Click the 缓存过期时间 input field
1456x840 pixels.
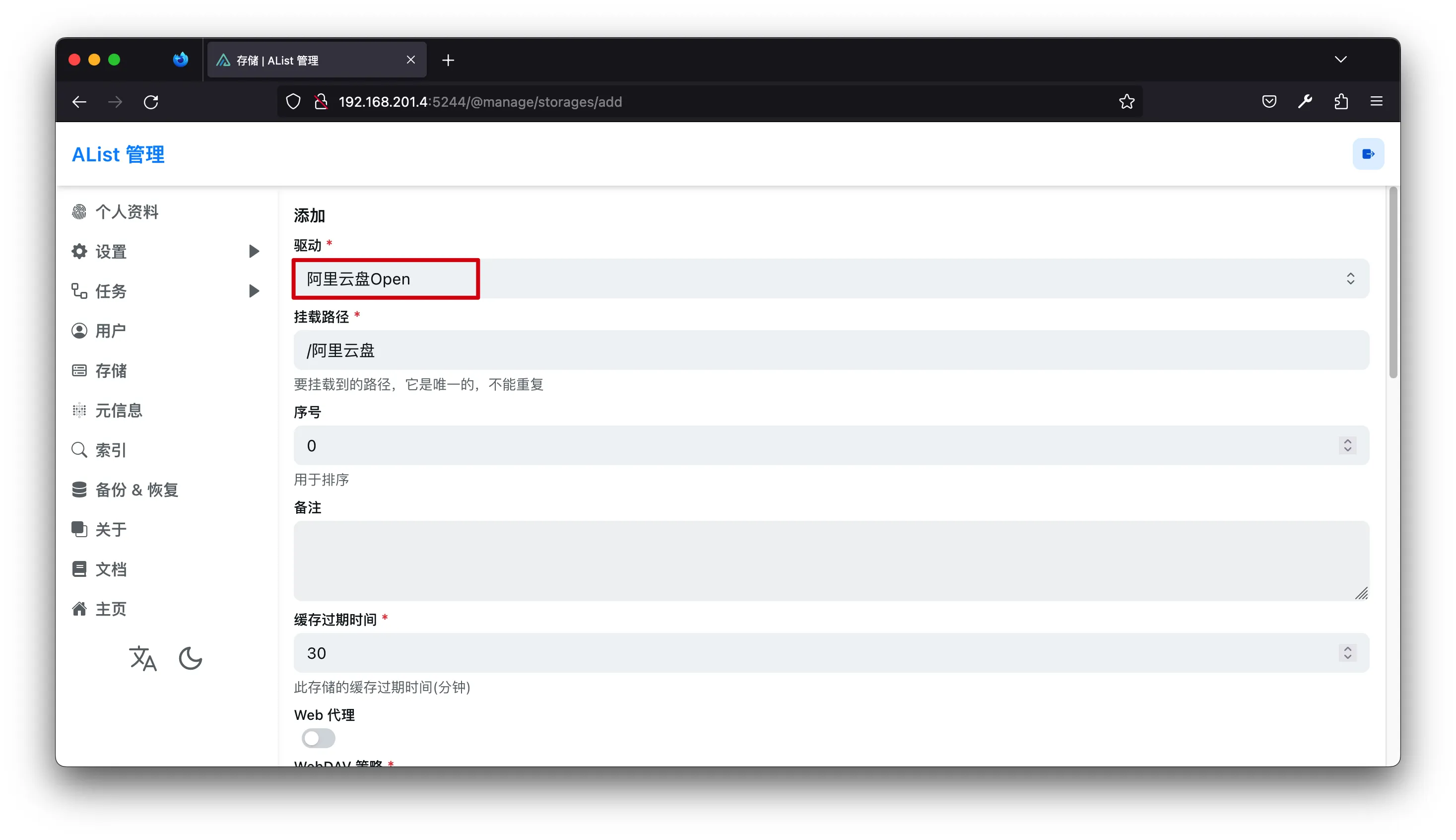point(831,652)
